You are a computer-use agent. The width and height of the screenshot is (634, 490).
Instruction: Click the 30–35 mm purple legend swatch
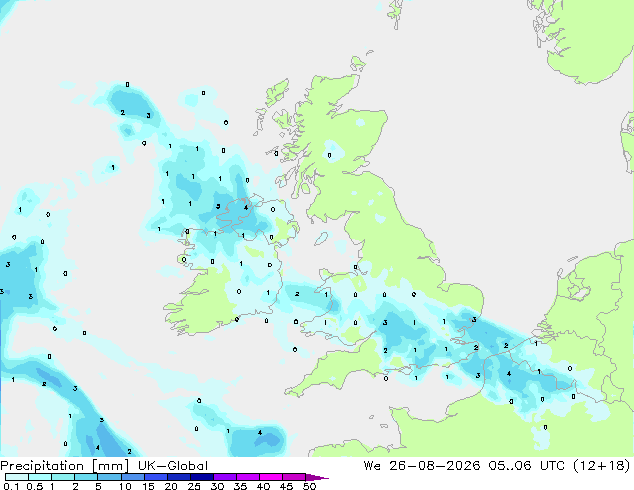pos(224,477)
